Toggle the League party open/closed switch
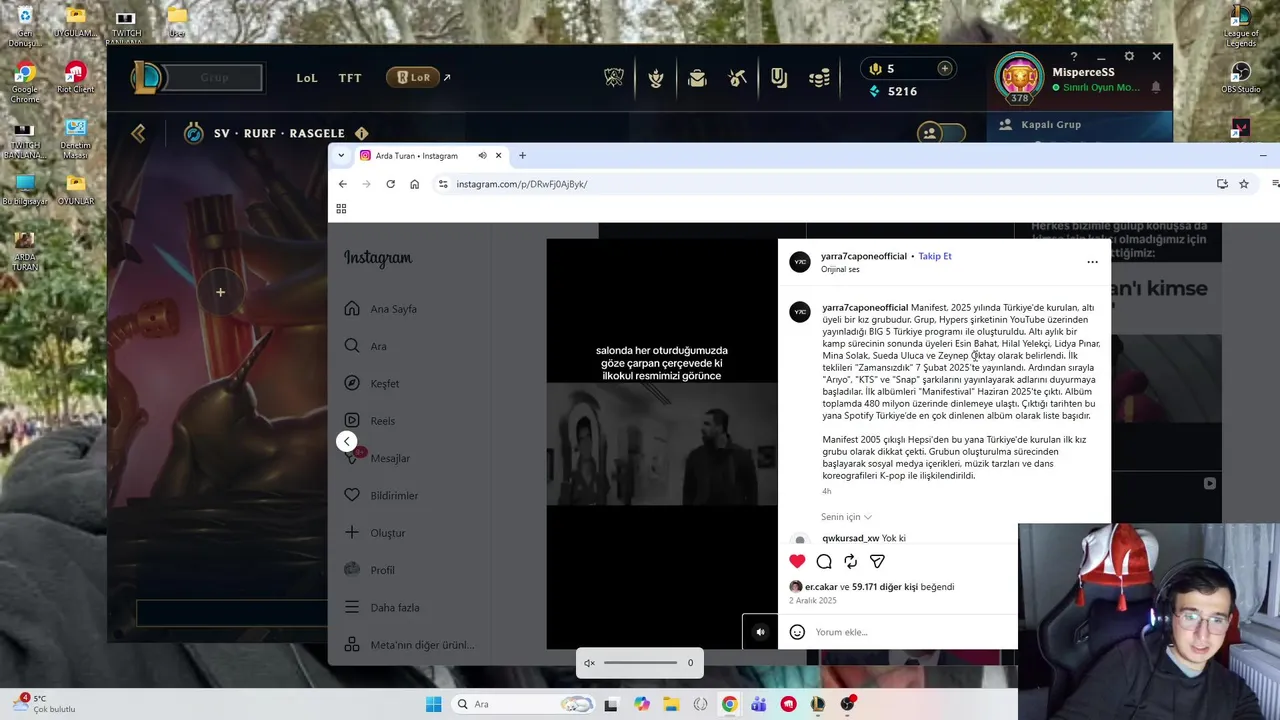This screenshot has height=720, width=1280. (x=941, y=132)
